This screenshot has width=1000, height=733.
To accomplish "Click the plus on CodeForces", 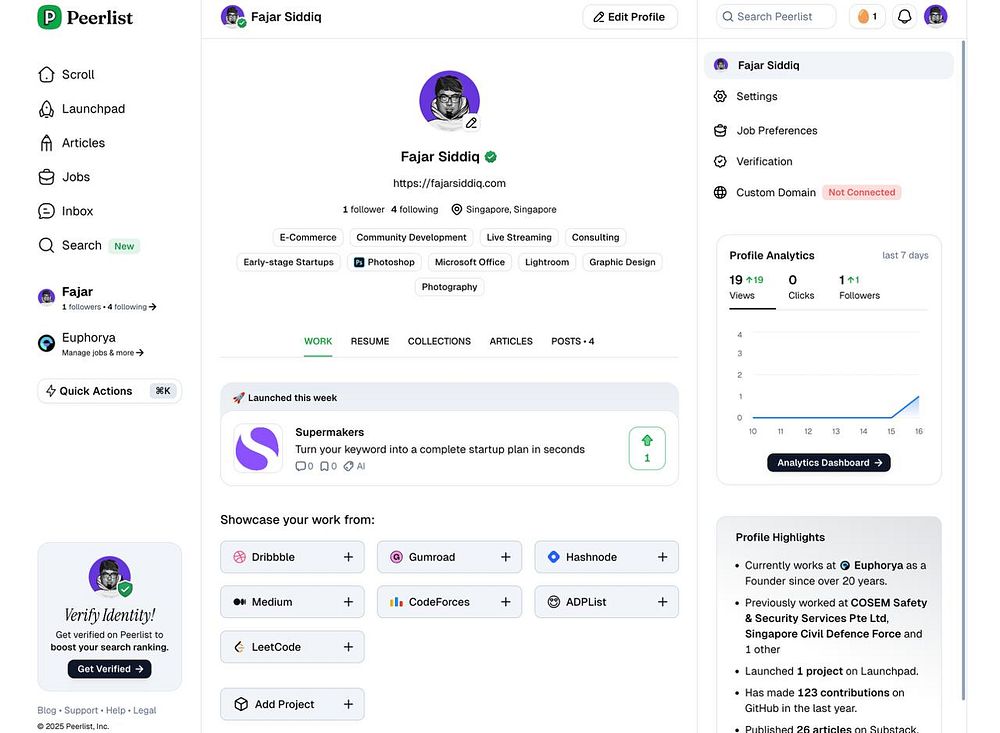I will coord(506,602).
